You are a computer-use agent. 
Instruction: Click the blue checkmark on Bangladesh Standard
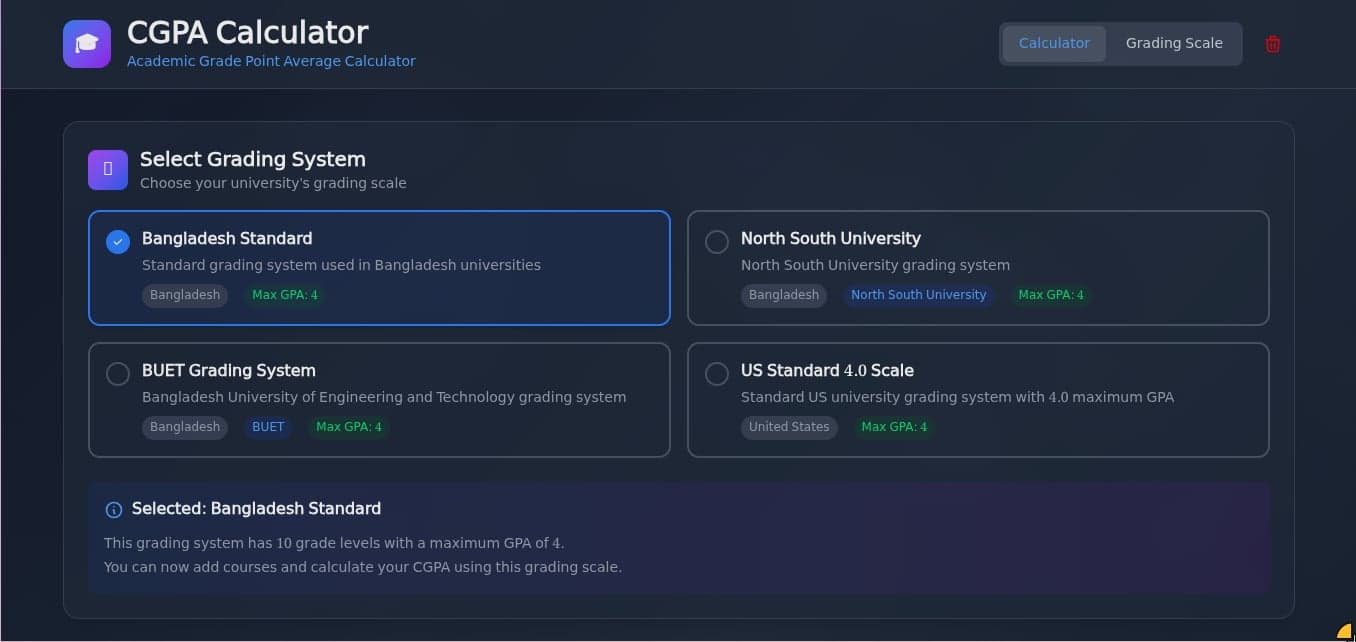(x=117, y=241)
